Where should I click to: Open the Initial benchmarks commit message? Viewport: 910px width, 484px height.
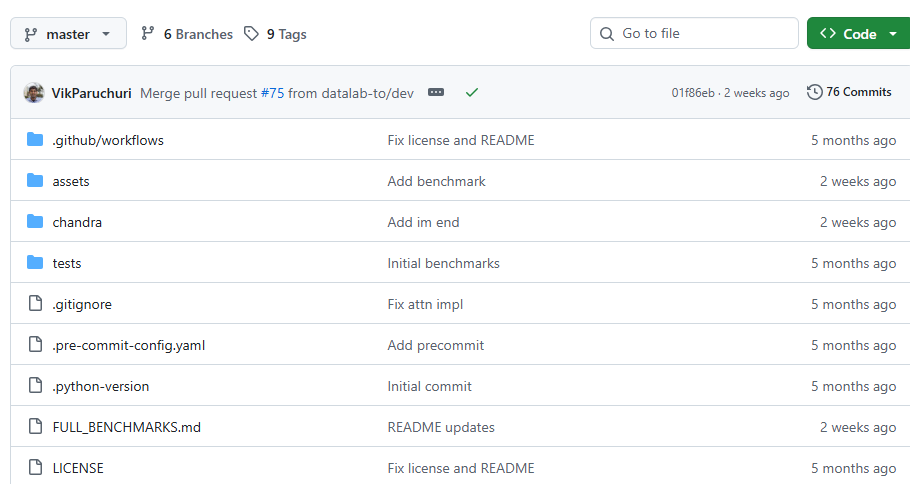pyautogui.click(x=443, y=263)
